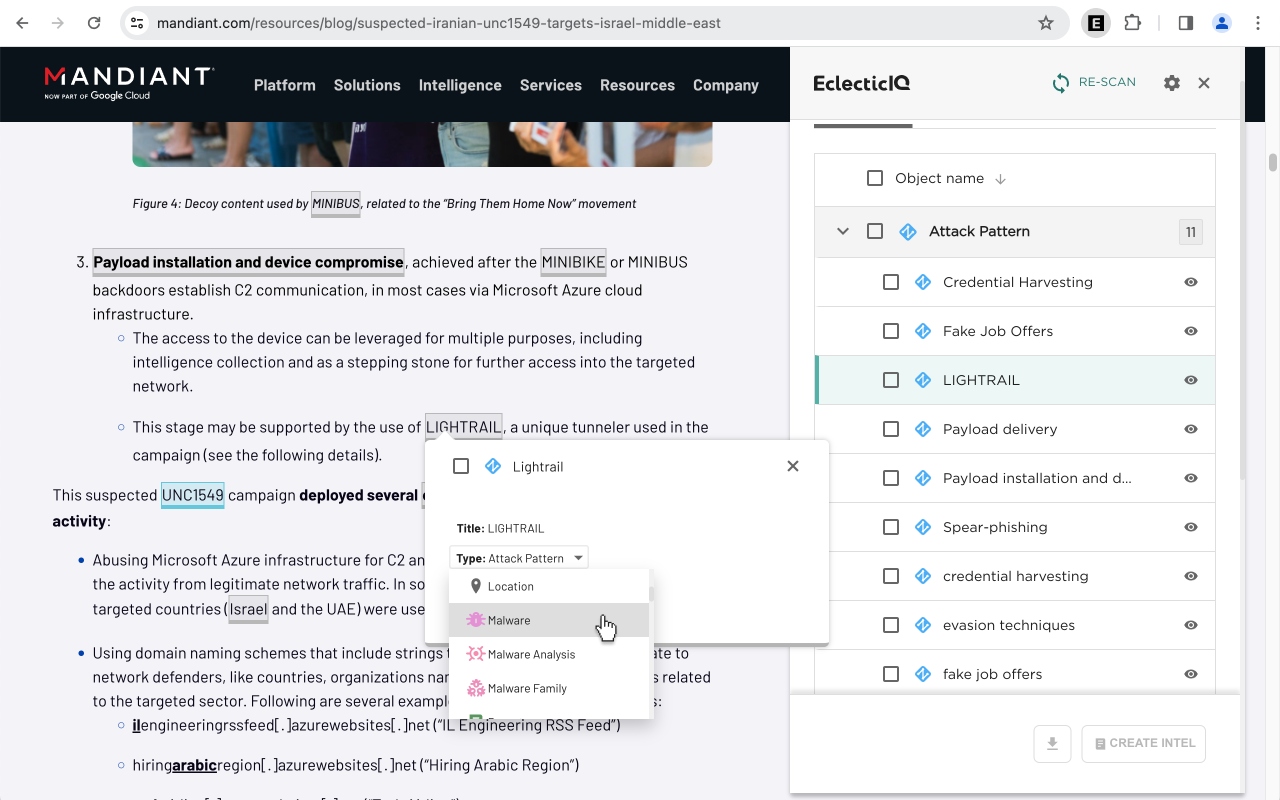The height and width of the screenshot is (800, 1280).
Task: Check the Attack Pattern group checkbox
Action: 875,231
